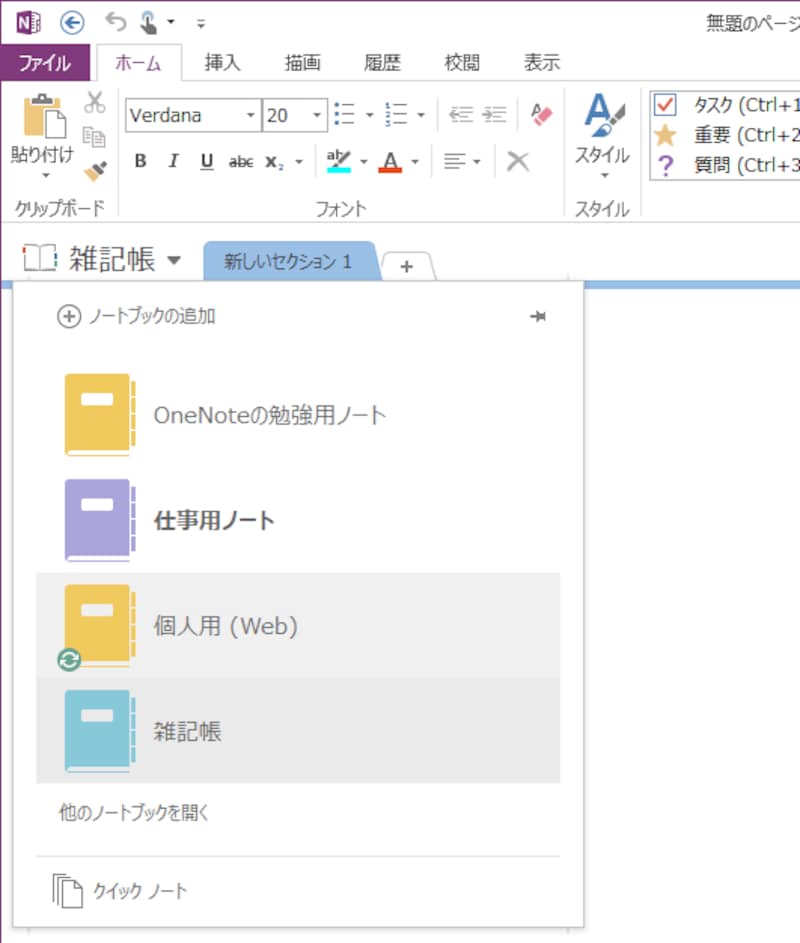Screen dimensions: 800x943
Task: Open the 雑記帳 notebook dropdown
Action: (x=174, y=258)
